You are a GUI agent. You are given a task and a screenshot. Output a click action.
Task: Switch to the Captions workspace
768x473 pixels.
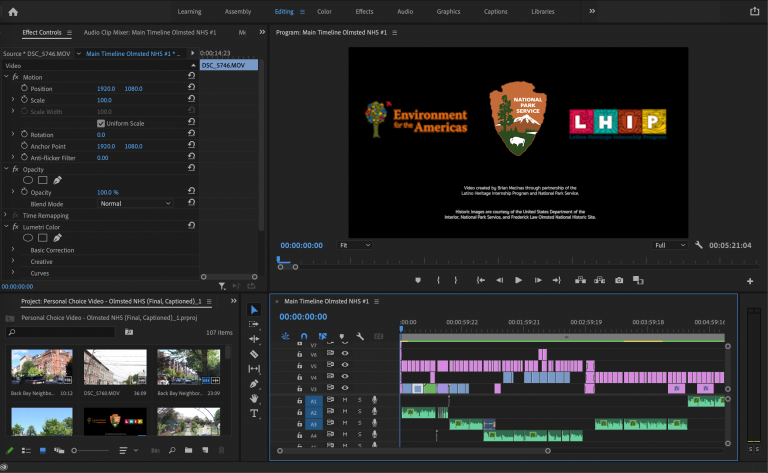coord(496,12)
